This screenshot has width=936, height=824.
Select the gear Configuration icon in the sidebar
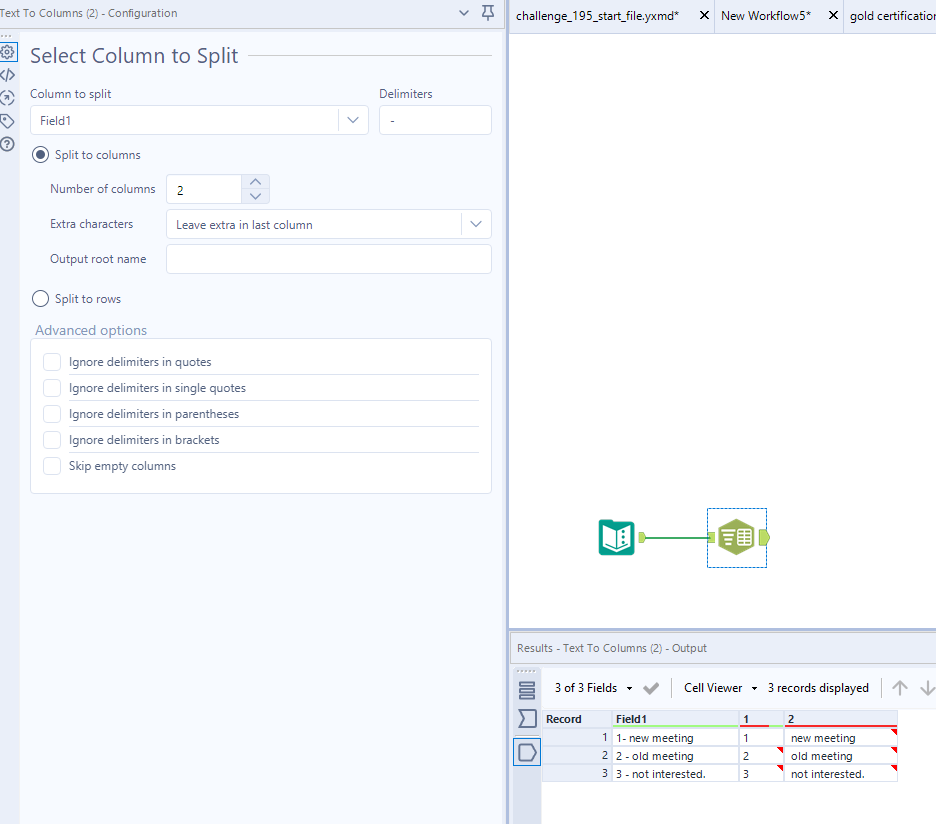[x=9, y=51]
